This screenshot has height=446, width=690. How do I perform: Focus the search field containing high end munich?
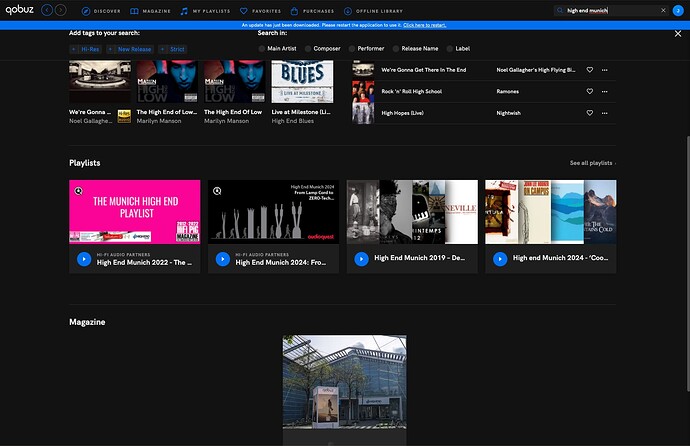612,11
